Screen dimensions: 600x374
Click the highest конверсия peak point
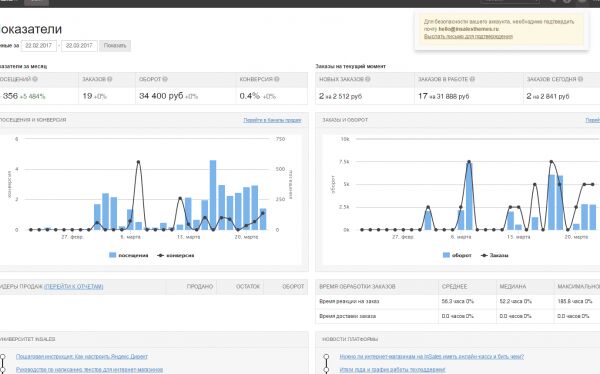(139, 162)
